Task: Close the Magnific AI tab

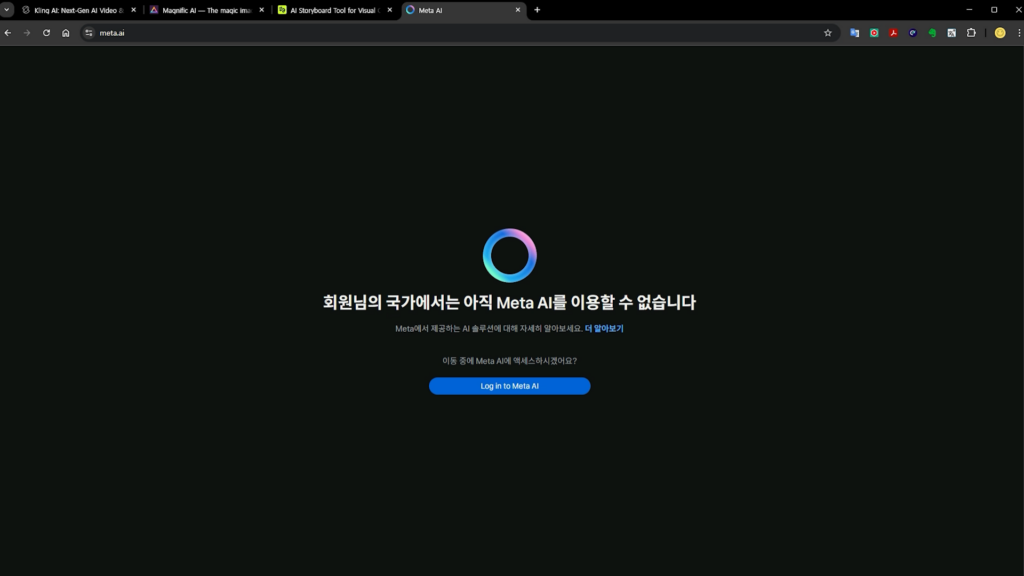Action: click(x=261, y=10)
